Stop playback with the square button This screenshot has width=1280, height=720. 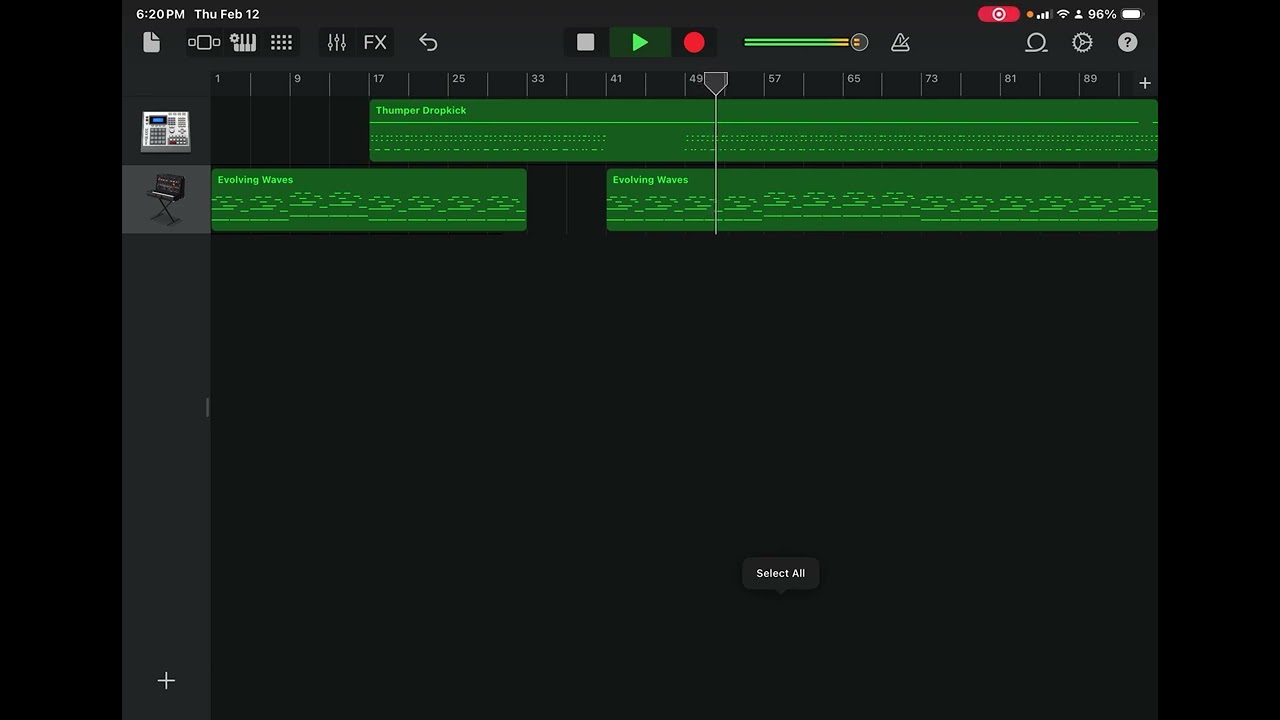coord(586,42)
